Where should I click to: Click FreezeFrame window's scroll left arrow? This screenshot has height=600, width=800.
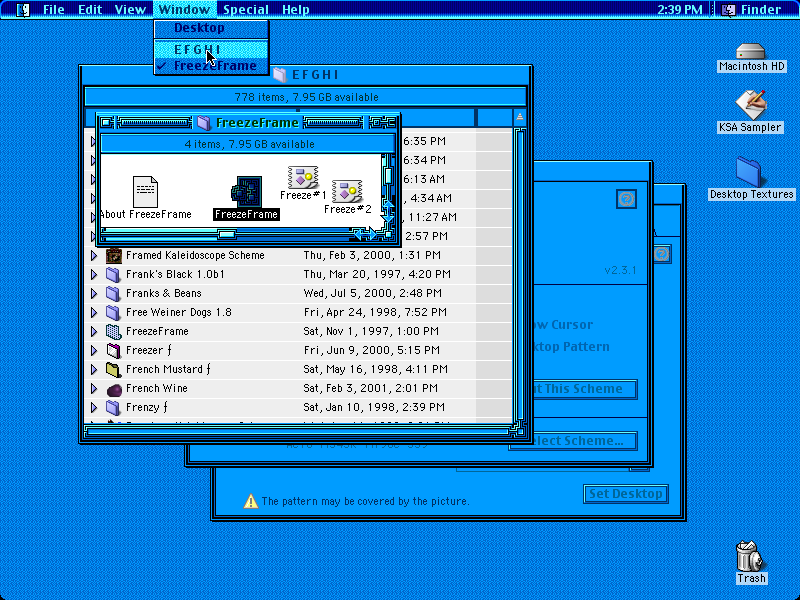pos(359,235)
